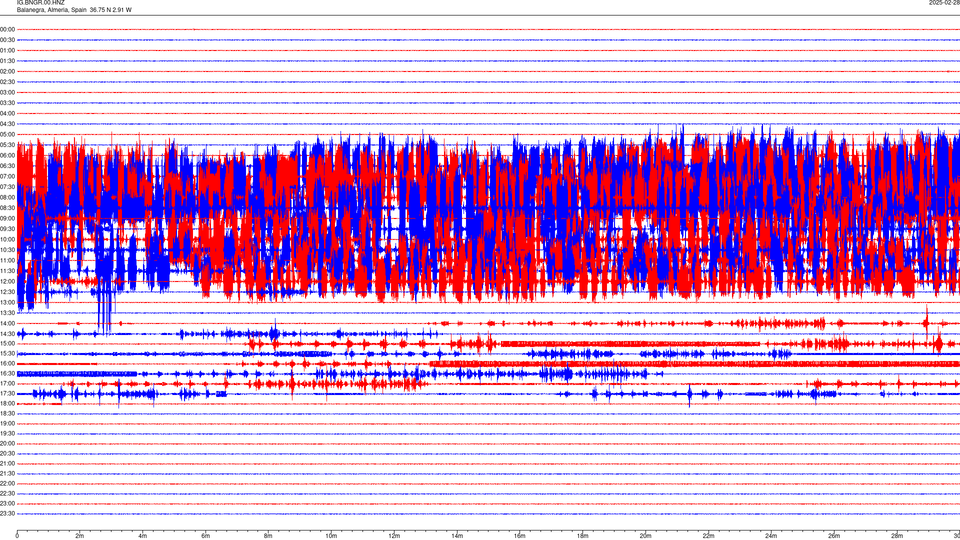Click the 14:00 time label

click(x=7, y=323)
